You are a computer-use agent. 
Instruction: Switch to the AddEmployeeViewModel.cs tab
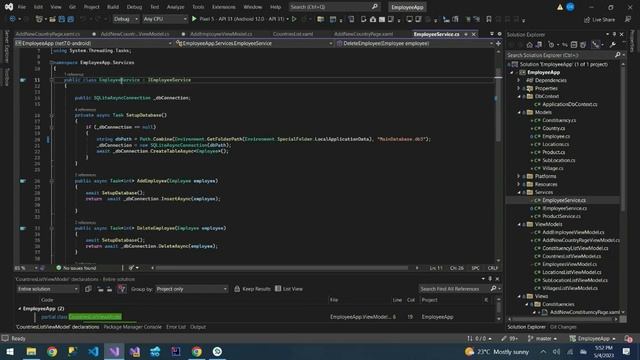(x=221, y=34)
